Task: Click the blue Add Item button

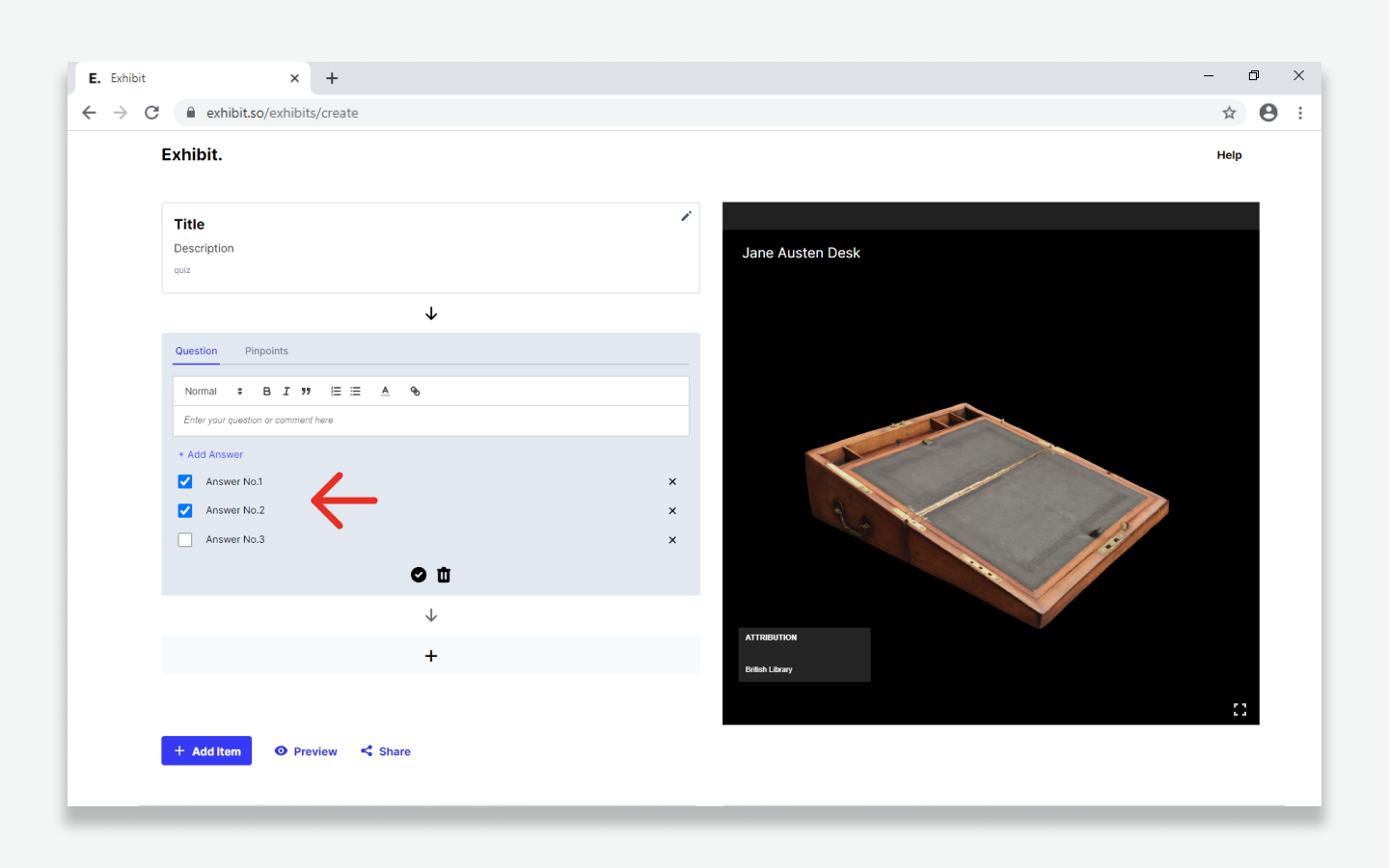Action: pos(206,751)
